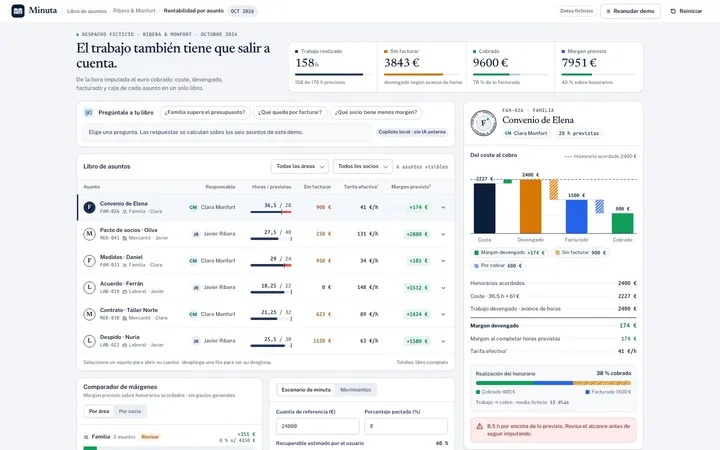The width and height of the screenshot is (720, 450).
Task: Open the Todas las áreas dropdown
Action: point(300,166)
